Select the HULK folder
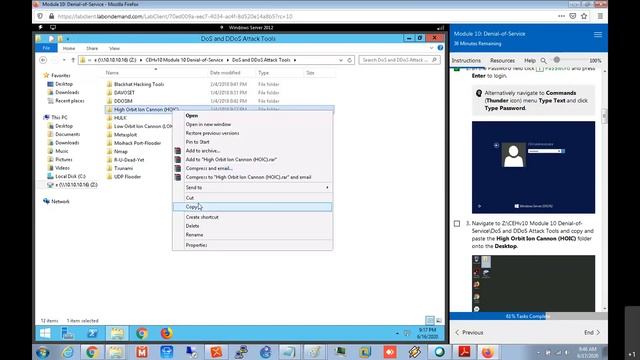 pos(120,118)
